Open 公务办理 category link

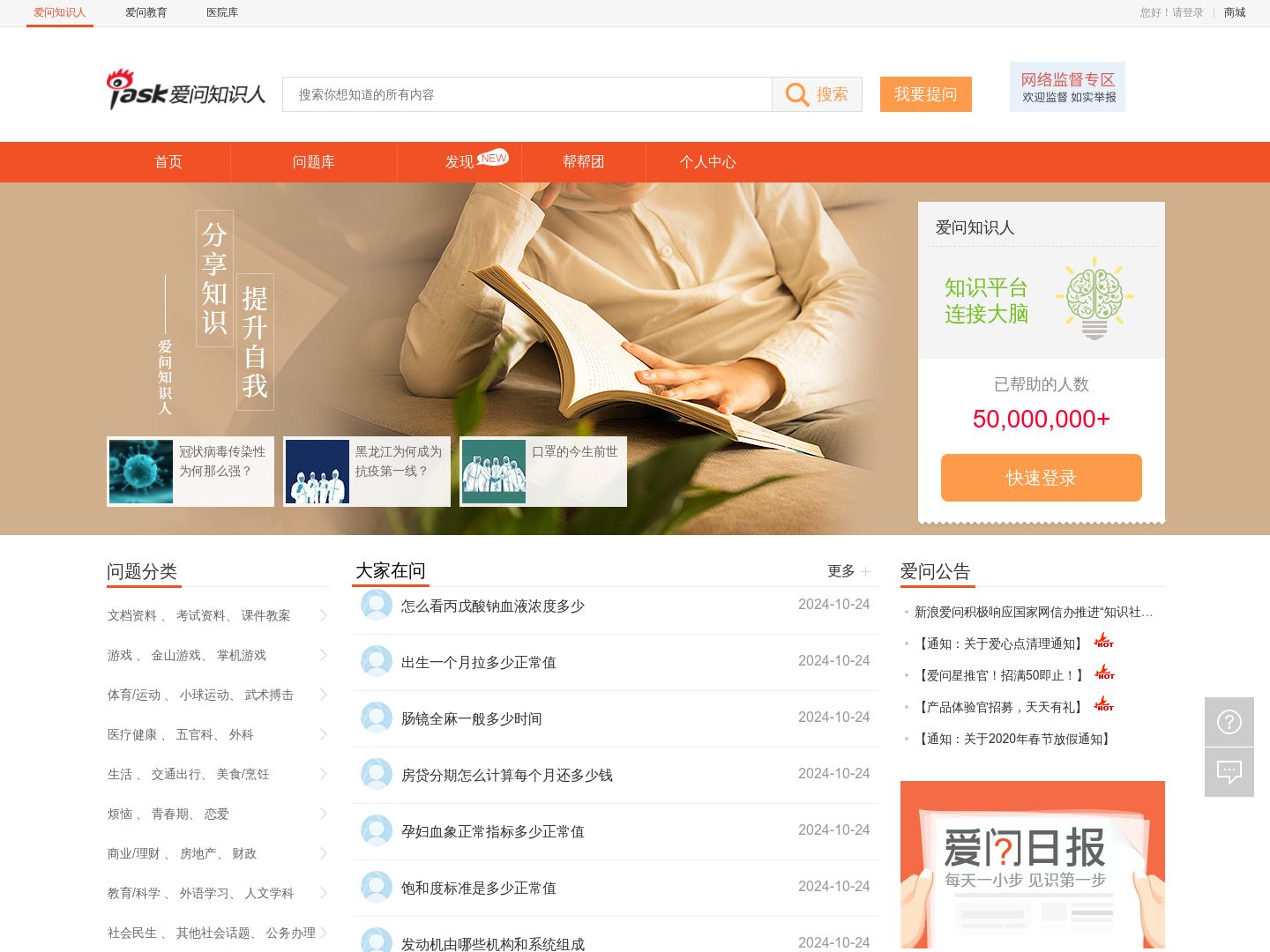pos(291,933)
